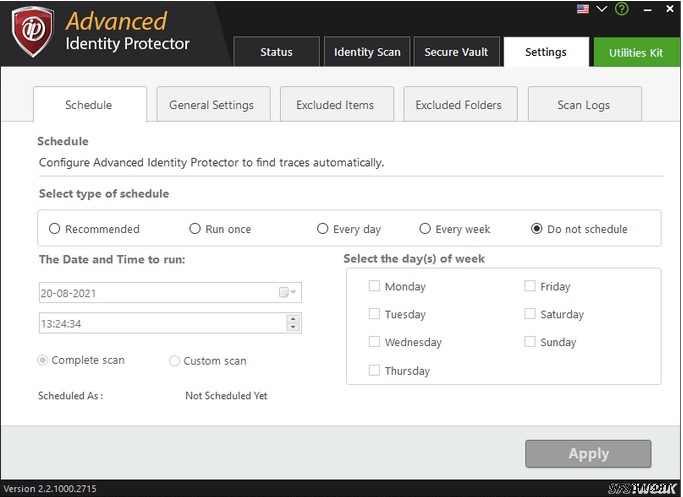Go to the Secure Vault tab
683x497 pixels.
[x=456, y=52]
